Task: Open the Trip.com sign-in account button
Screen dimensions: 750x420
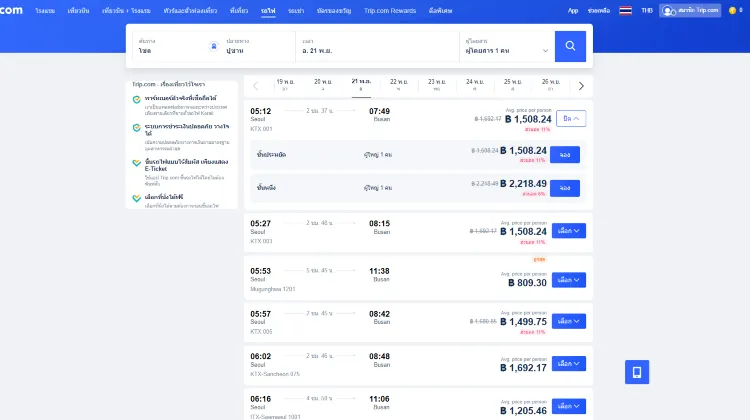Action: (689, 10)
